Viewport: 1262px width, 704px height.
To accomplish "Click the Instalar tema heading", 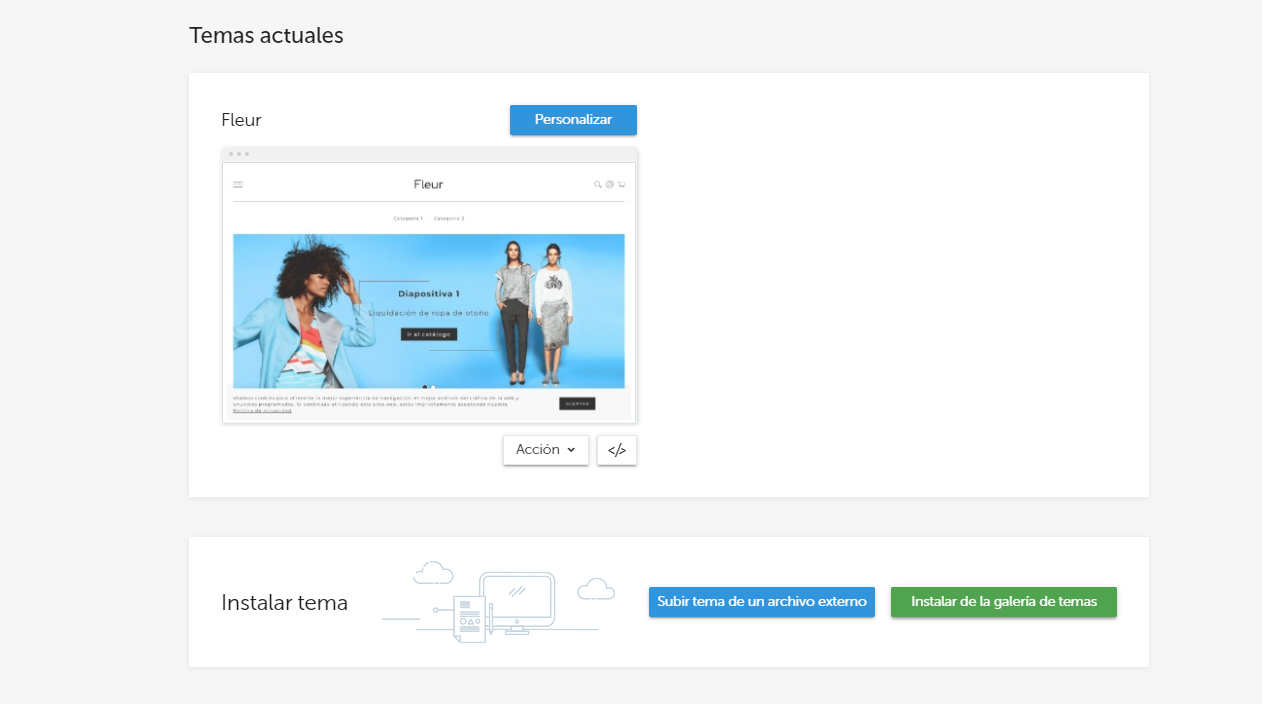I will tap(284, 603).
